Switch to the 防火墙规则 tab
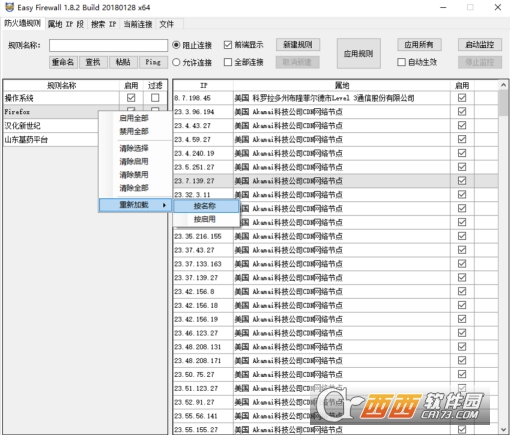This screenshot has width=510, height=435. tap(22, 23)
